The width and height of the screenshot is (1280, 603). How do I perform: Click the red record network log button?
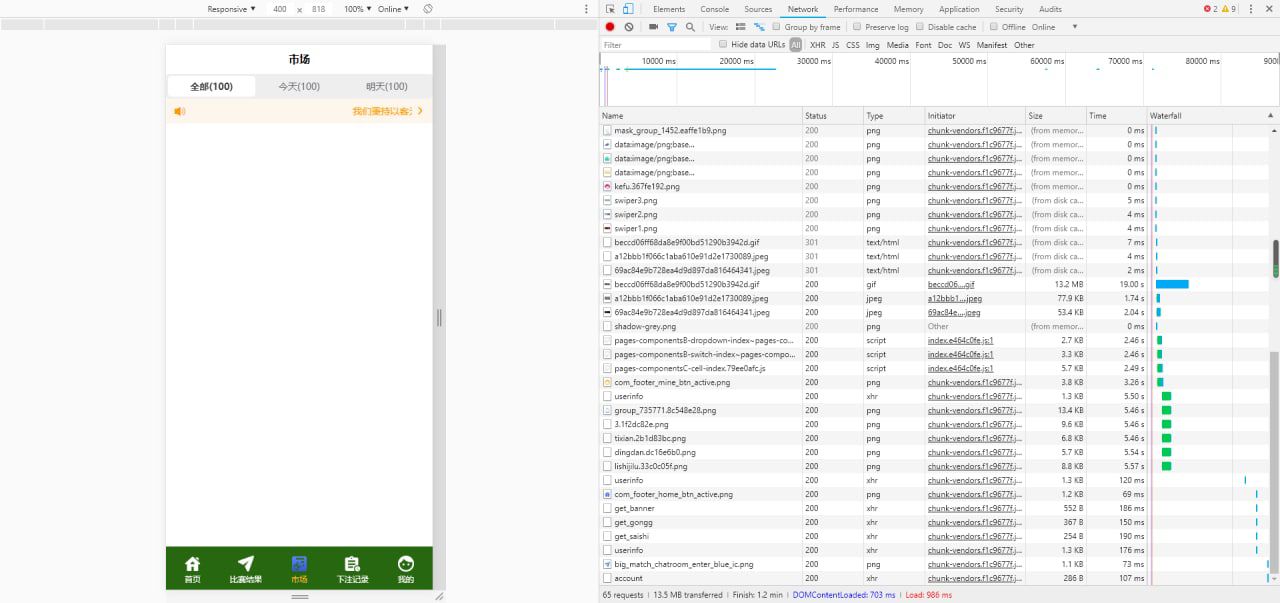click(610, 27)
